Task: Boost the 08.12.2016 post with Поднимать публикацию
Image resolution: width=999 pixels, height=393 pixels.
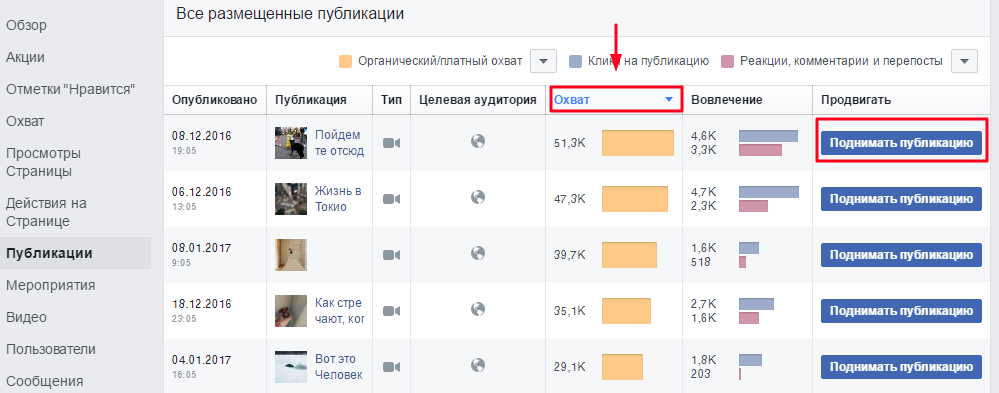Action: (901, 143)
